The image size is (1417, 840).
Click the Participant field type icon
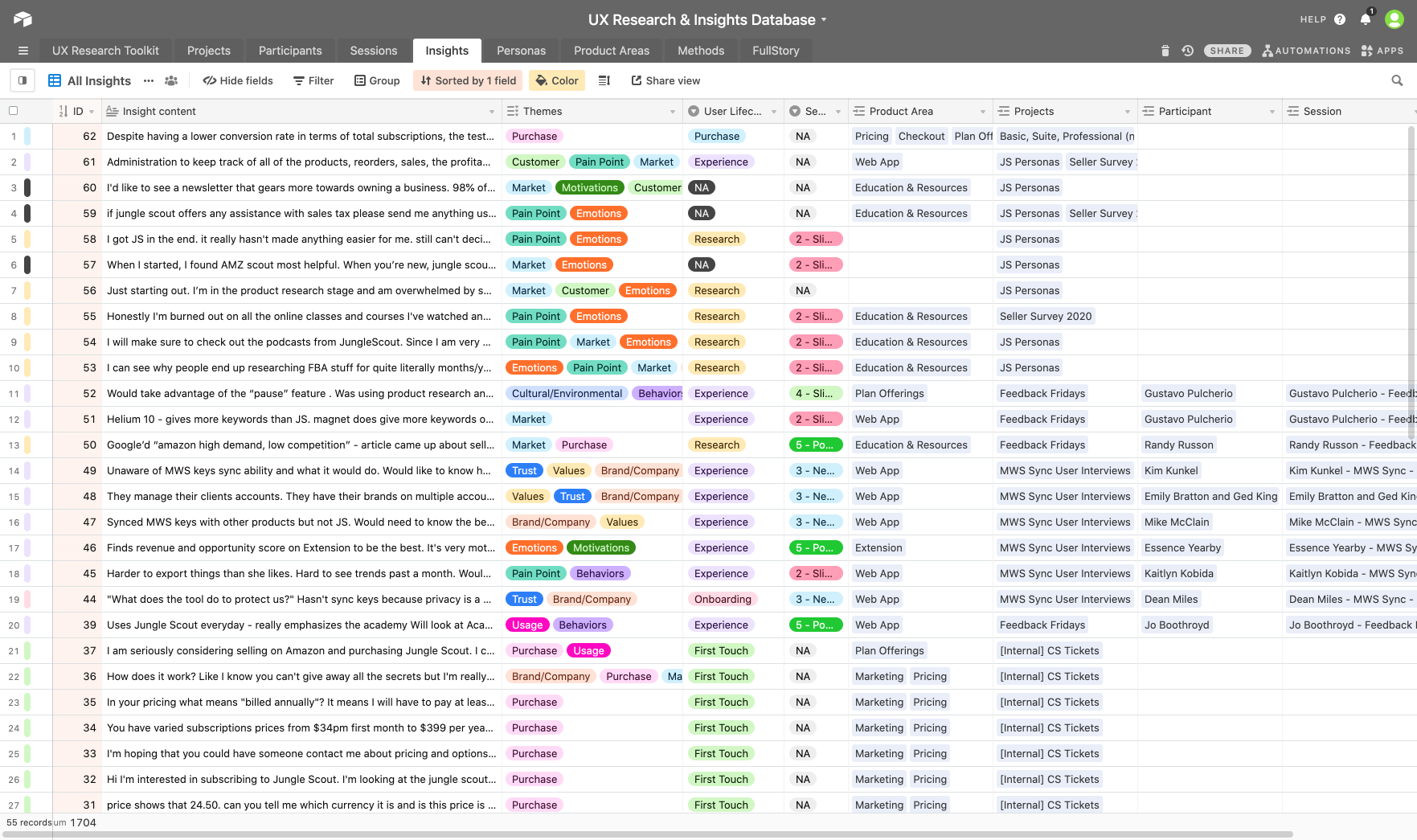(x=1149, y=111)
